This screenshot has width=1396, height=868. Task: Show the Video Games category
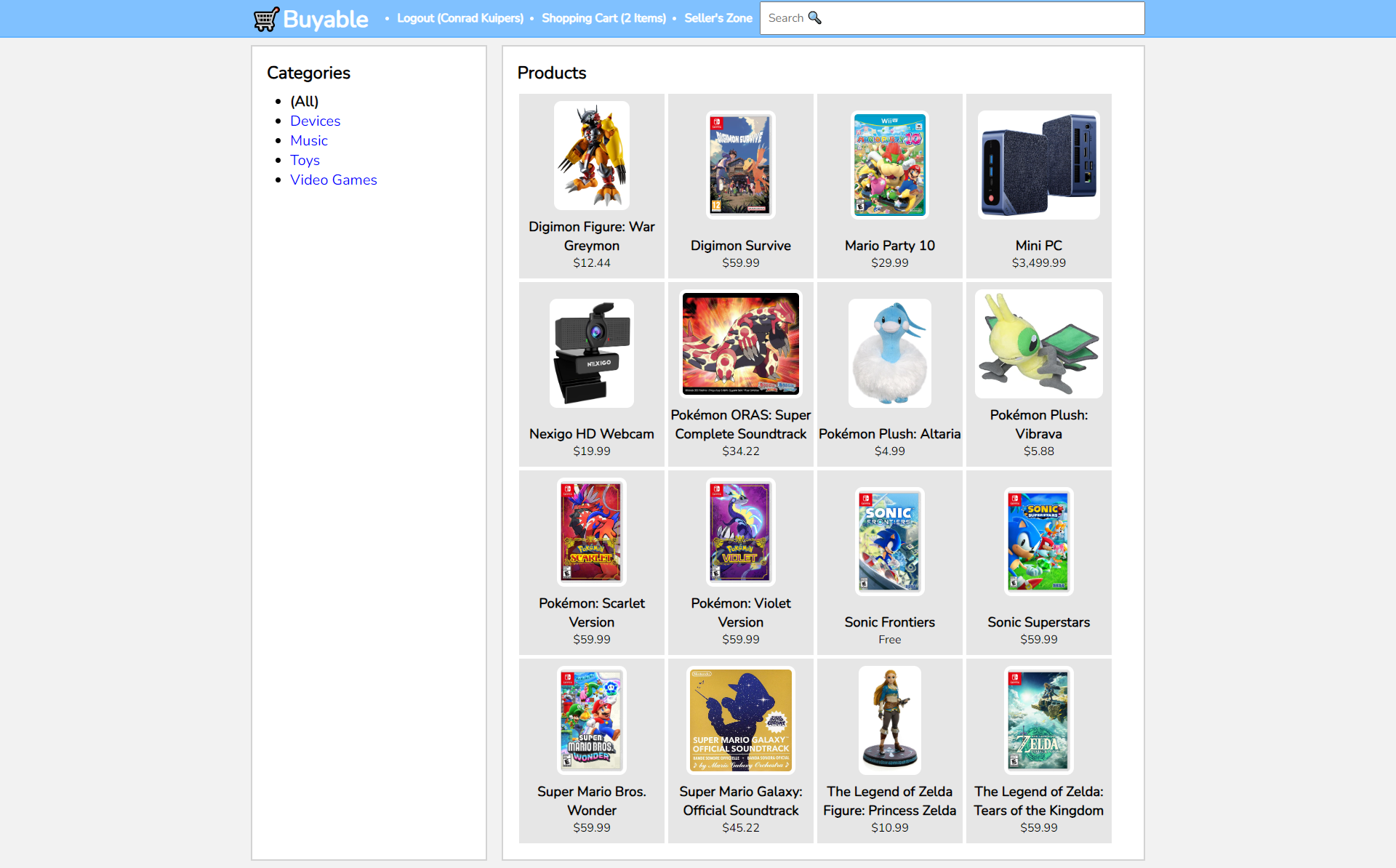(333, 180)
